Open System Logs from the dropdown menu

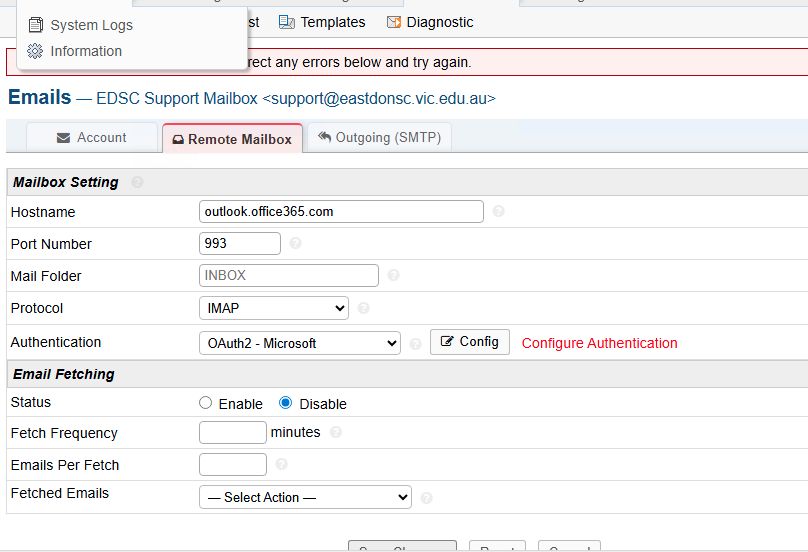pos(91,25)
